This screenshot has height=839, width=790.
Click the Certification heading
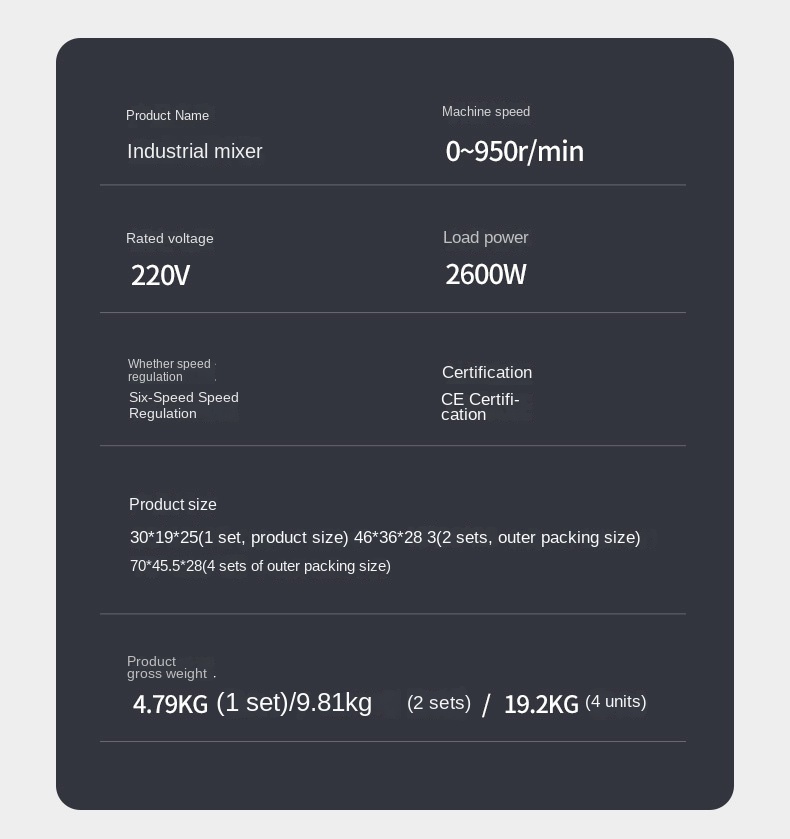[x=487, y=372]
